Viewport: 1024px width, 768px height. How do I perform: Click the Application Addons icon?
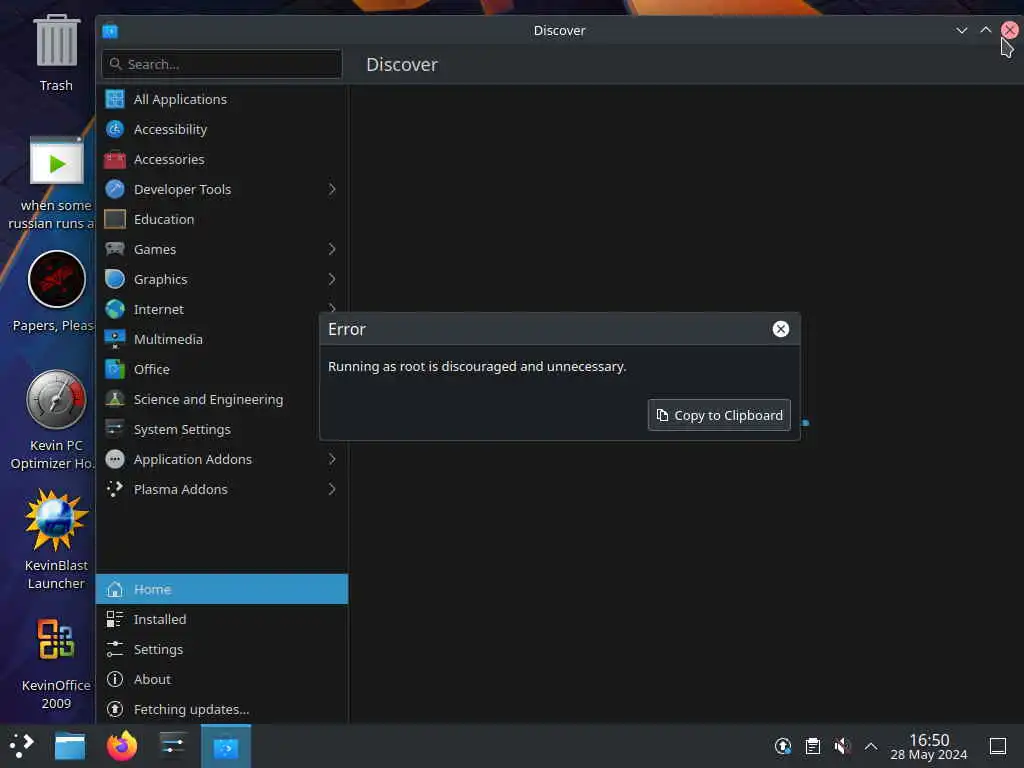(x=115, y=459)
